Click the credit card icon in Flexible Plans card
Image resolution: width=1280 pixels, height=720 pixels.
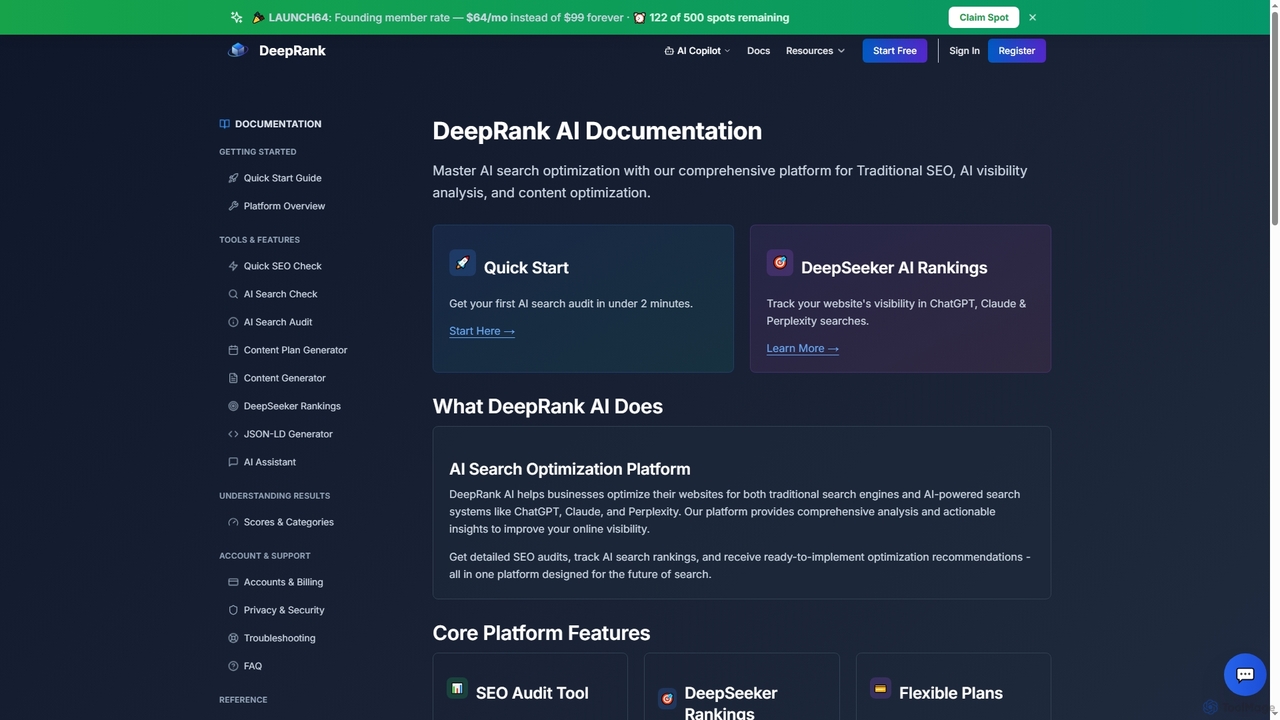880,688
